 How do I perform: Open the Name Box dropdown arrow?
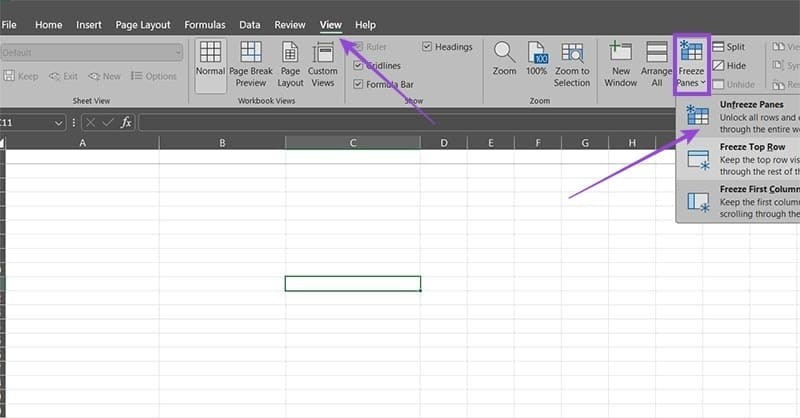59,122
